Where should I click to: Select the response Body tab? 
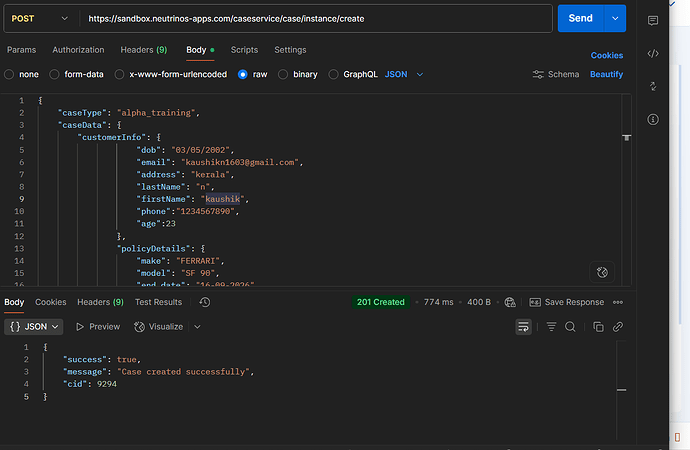[x=14, y=302]
